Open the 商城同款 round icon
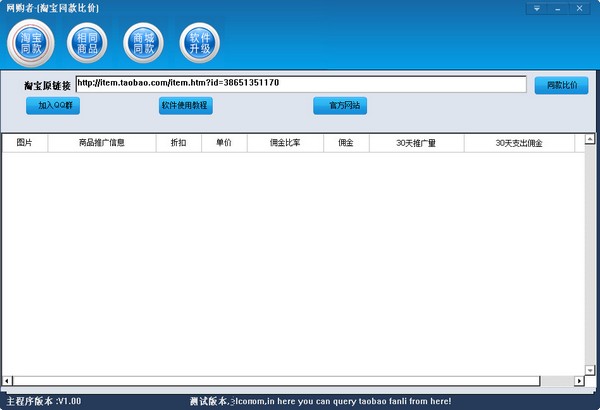 pyautogui.click(x=143, y=43)
